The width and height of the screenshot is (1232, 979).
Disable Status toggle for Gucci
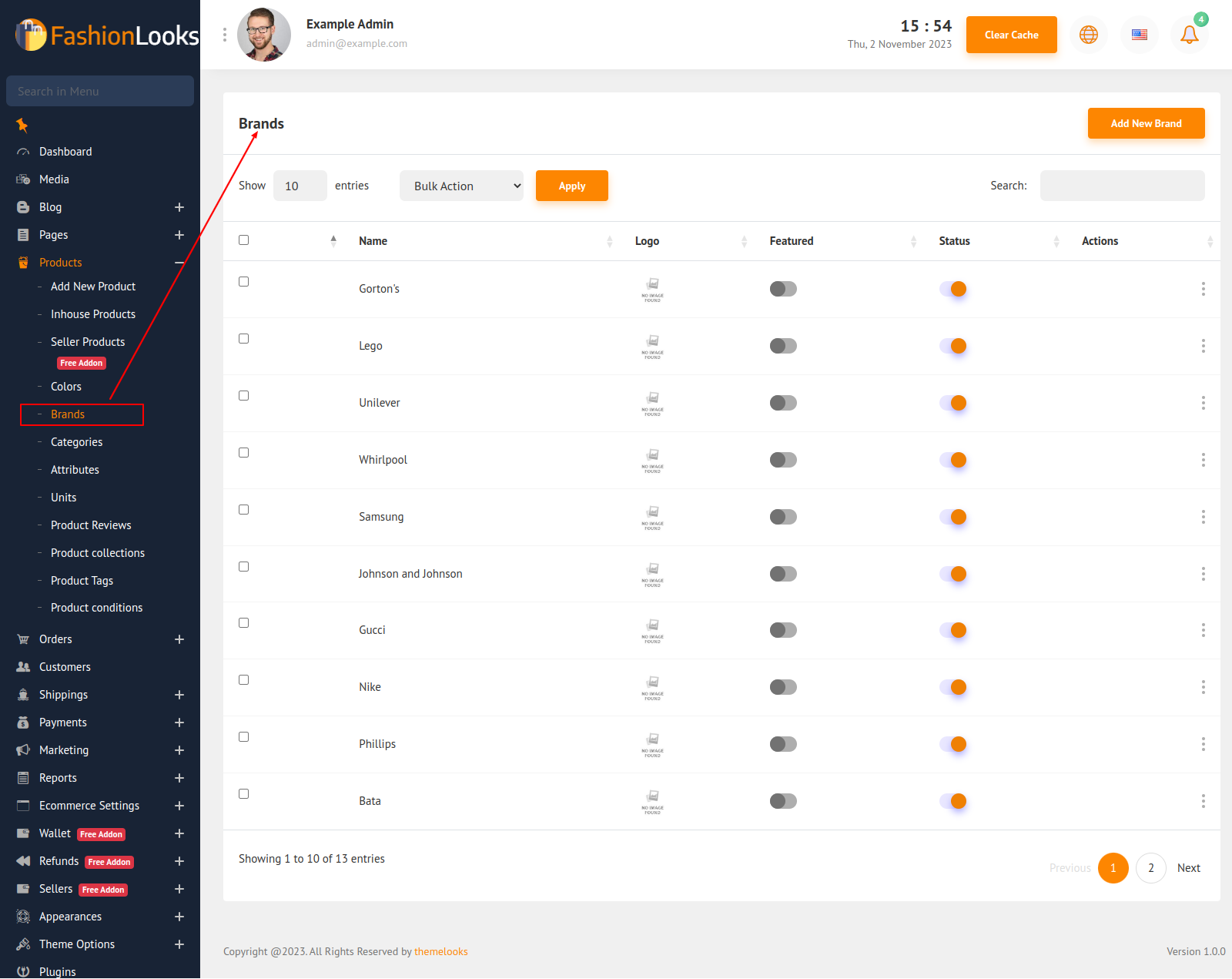952,630
